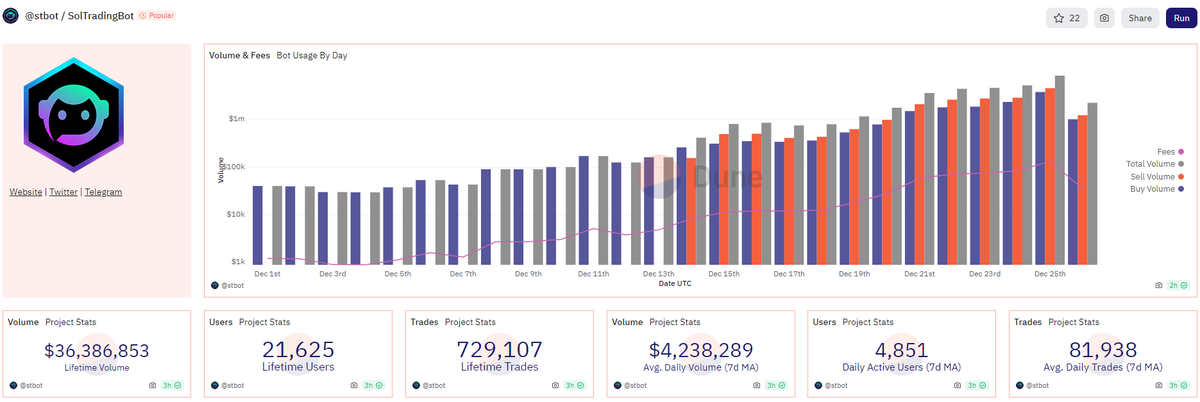This screenshot has width=1200, height=402.
Task: Toggle the Buy Volume legend series
Action: pos(1157,189)
